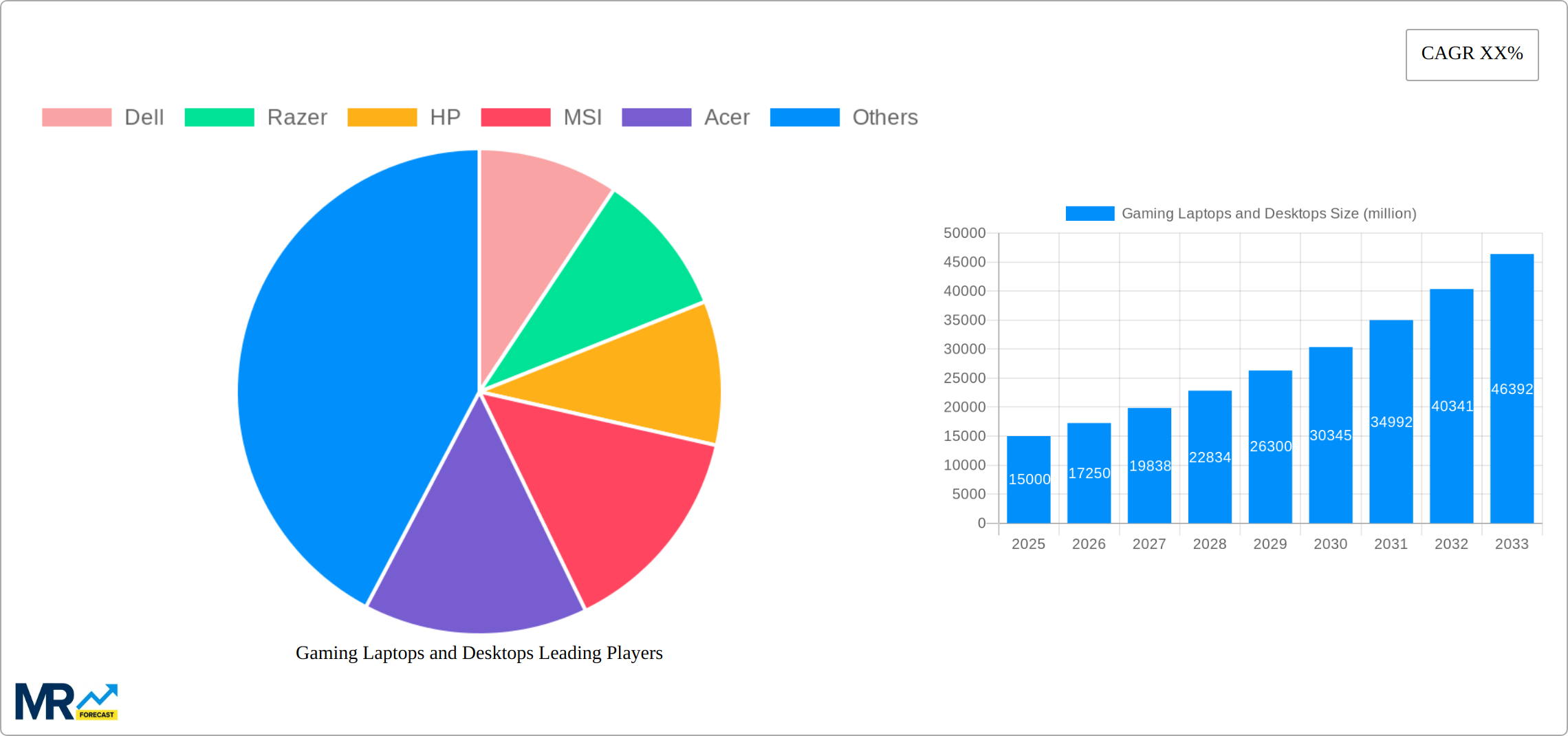The height and width of the screenshot is (736, 1568).
Task: Select the Others legend color swatch
Action: pos(805,117)
